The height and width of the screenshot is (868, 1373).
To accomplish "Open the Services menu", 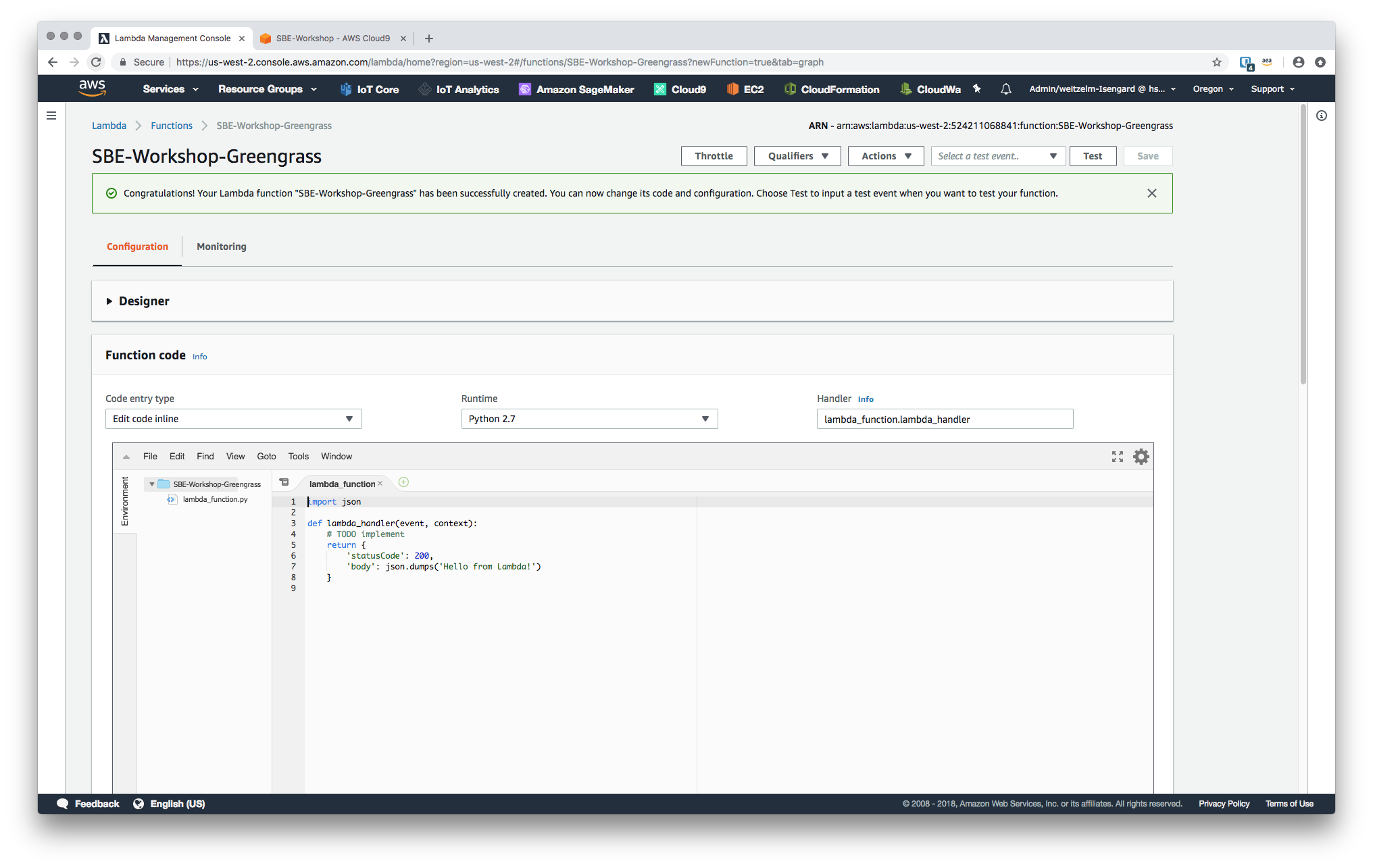I will [170, 89].
